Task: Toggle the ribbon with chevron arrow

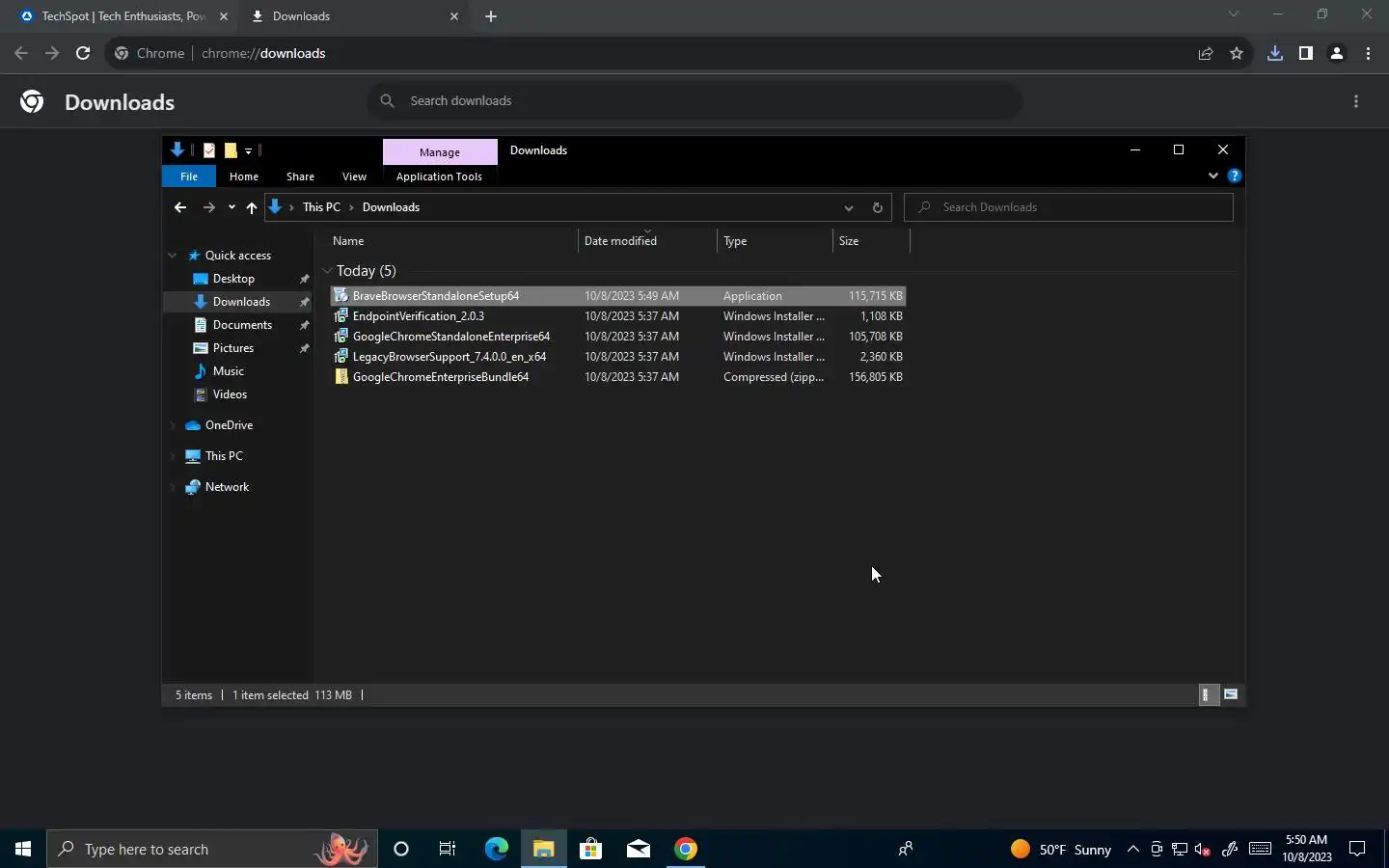Action: (1212, 176)
